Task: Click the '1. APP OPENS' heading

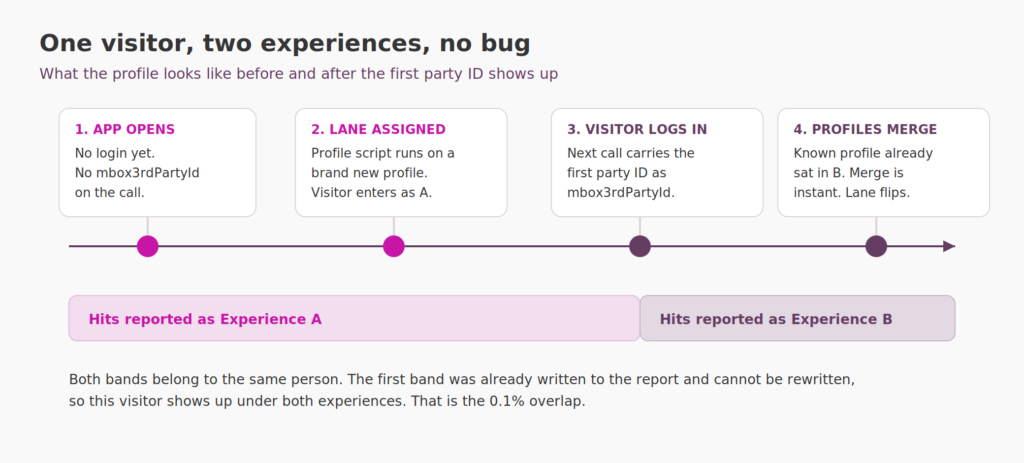Action: [125, 129]
